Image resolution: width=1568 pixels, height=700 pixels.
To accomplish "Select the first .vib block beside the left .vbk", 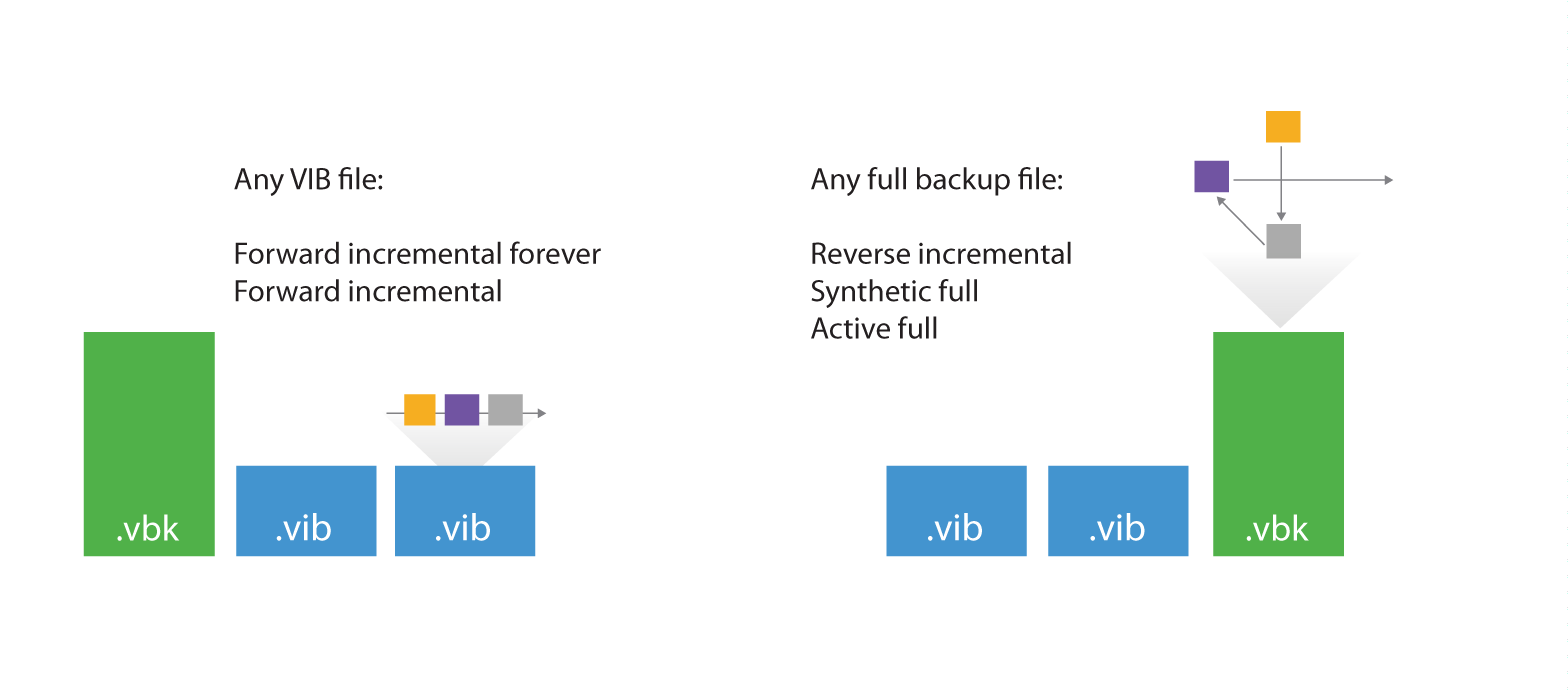I will (x=306, y=510).
